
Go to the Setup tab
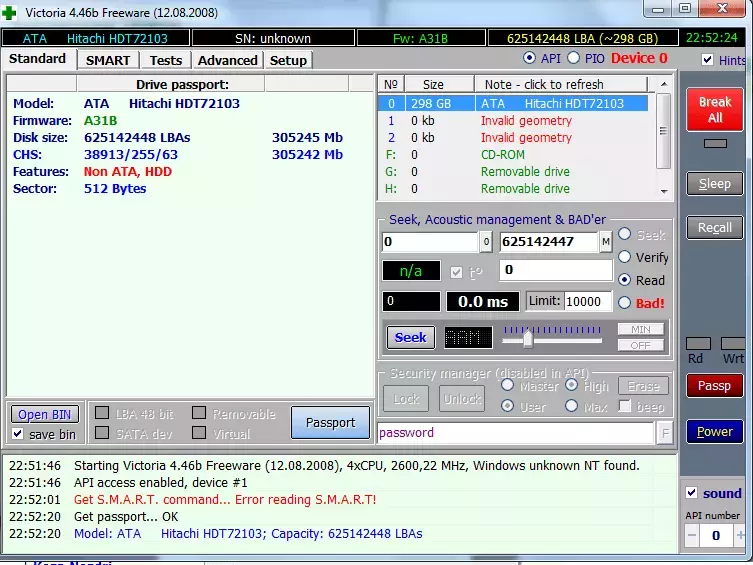(288, 60)
